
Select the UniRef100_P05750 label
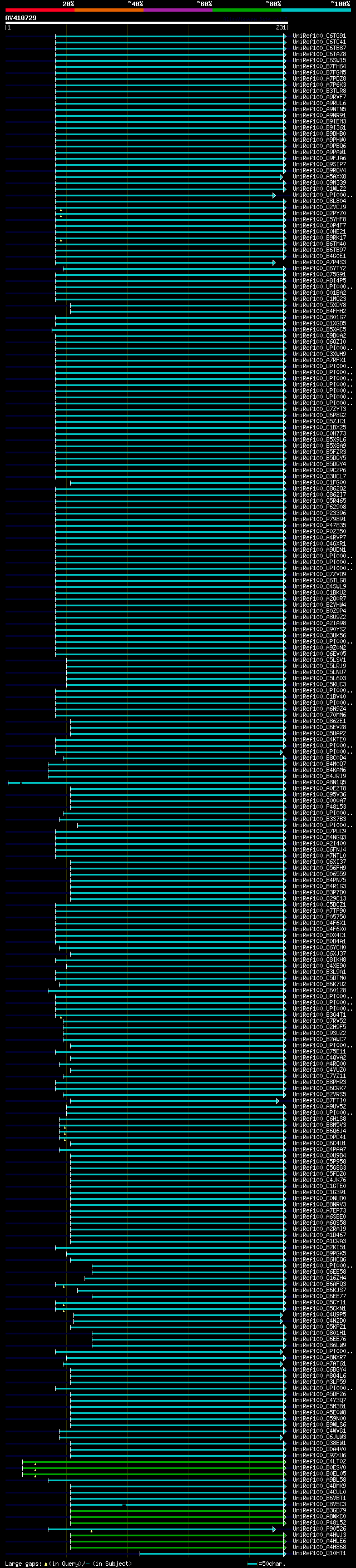point(319,917)
